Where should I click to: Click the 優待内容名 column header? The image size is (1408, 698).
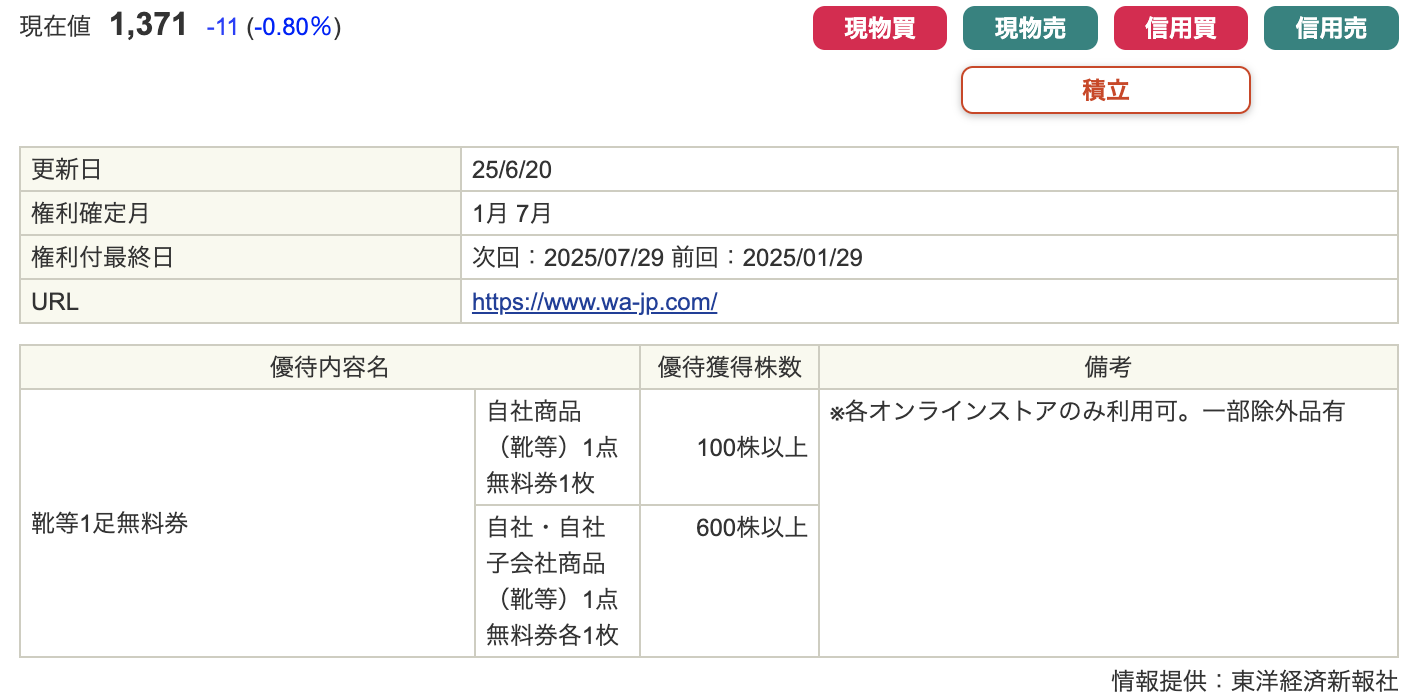(330, 367)
